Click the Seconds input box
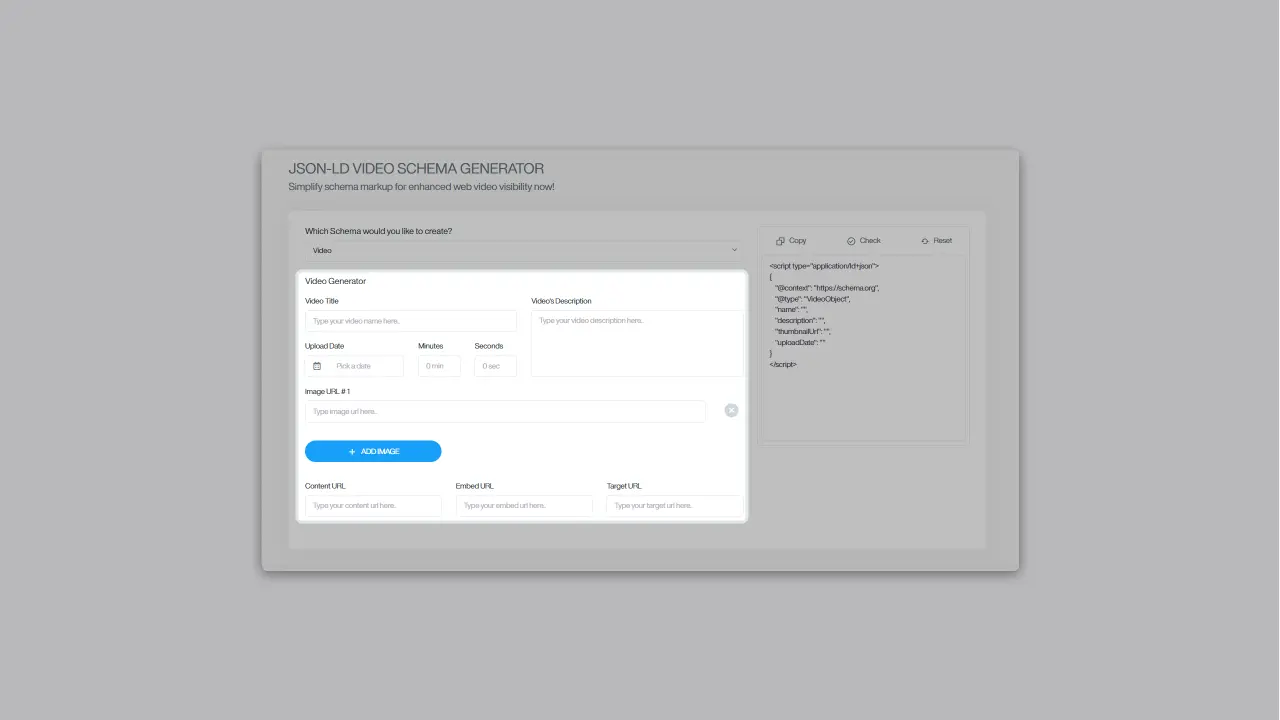 click(495, 366)
